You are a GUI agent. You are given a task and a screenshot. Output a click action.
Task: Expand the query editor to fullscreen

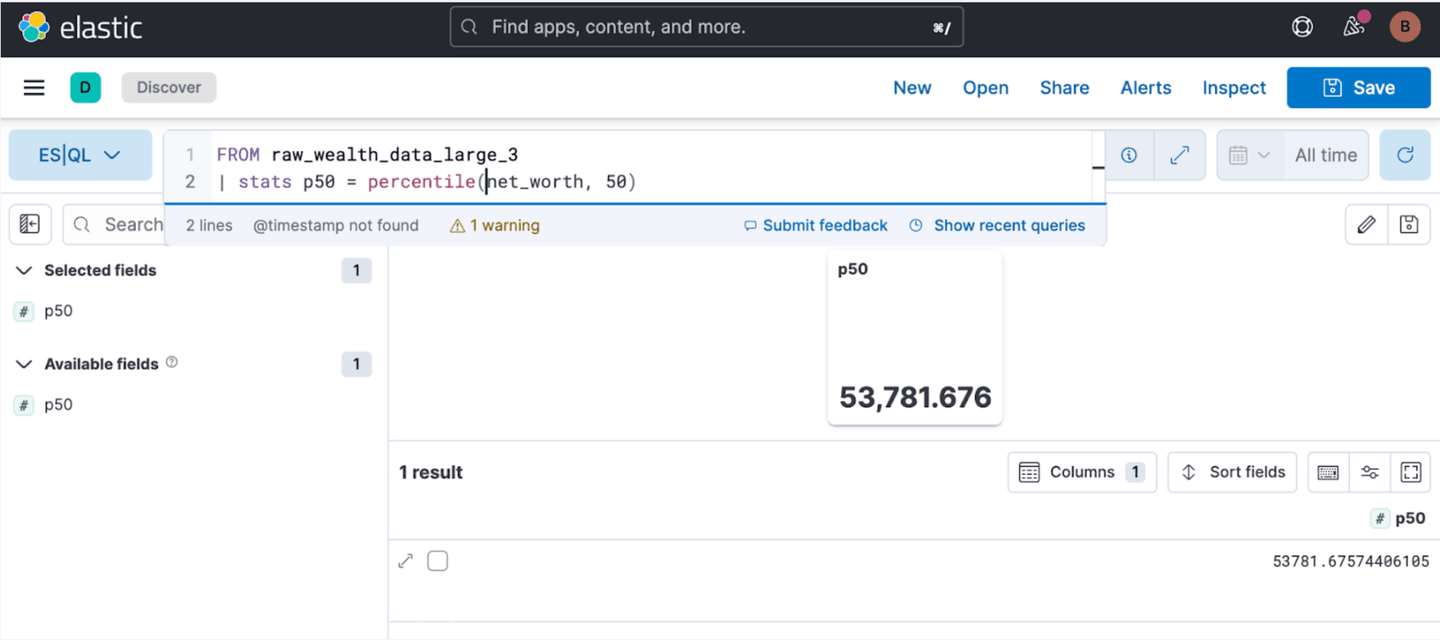[x=1179, y=155]
